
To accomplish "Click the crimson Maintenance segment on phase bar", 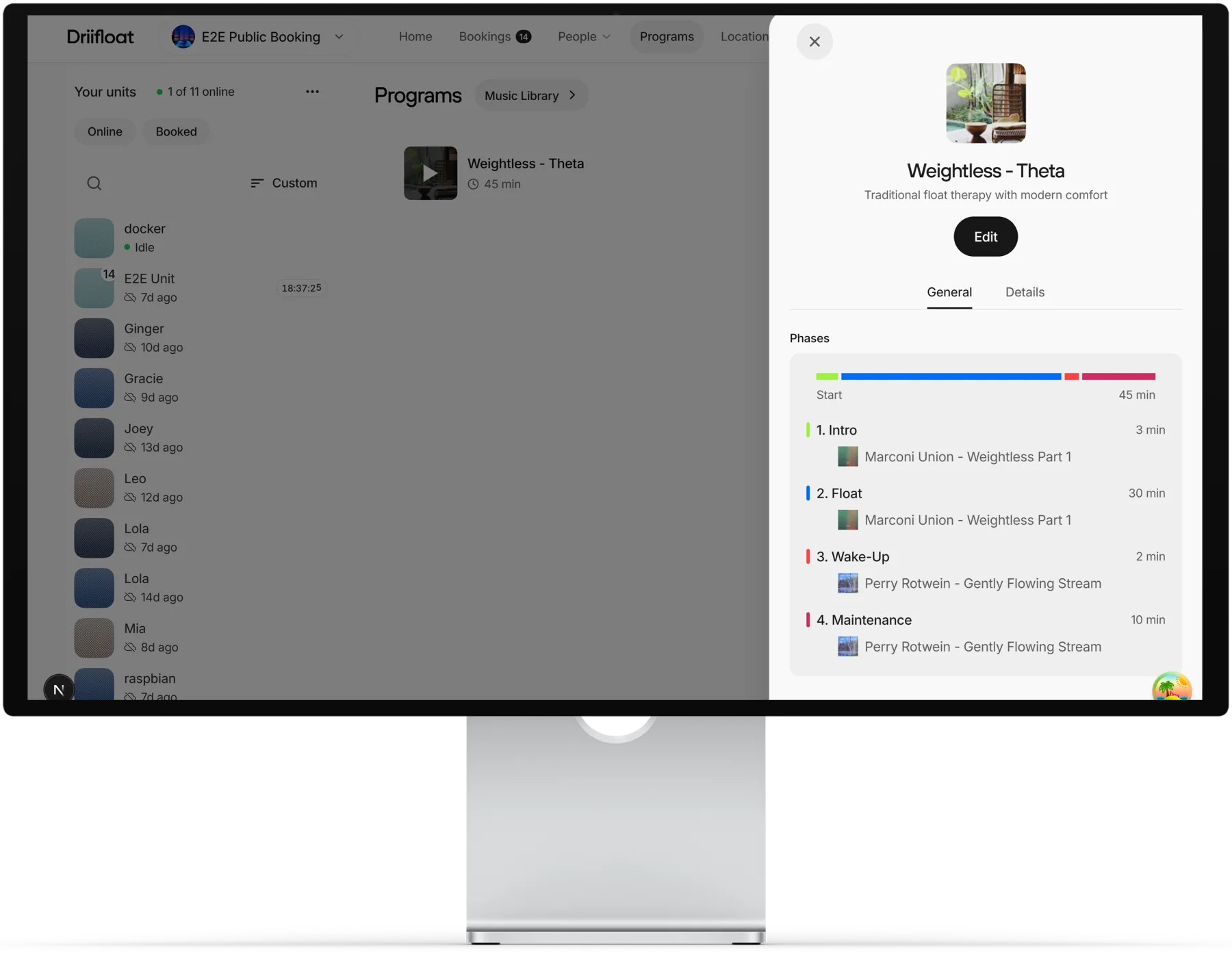I will click(1118, 376).
